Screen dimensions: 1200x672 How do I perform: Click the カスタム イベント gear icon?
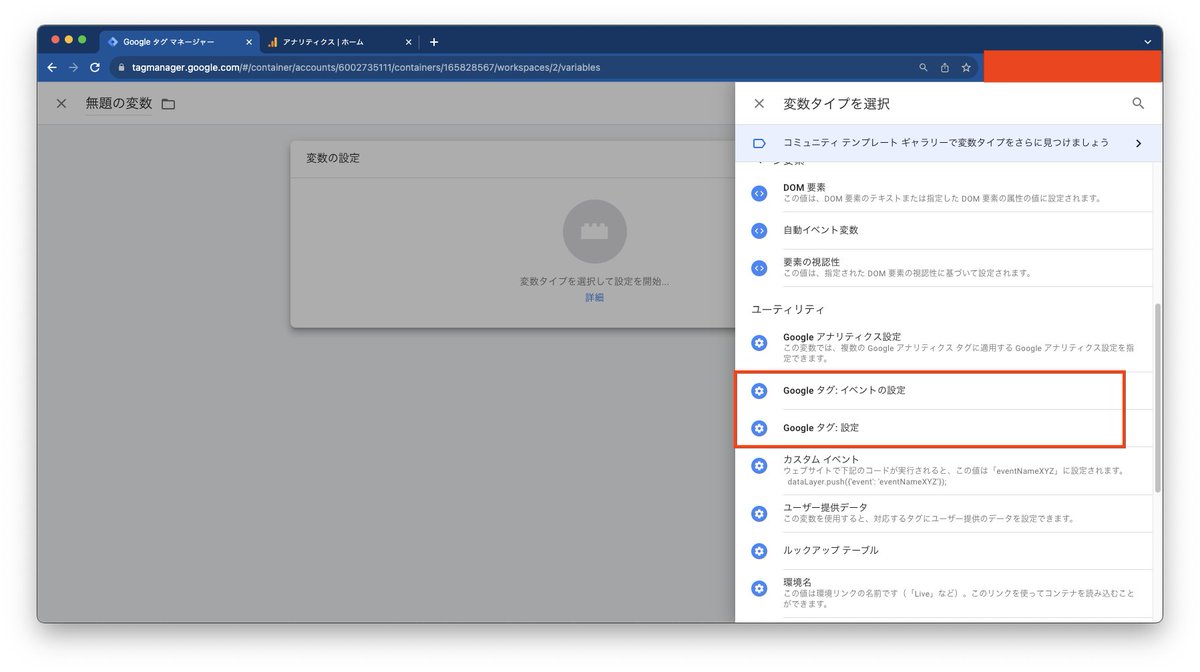coord(759,465)
